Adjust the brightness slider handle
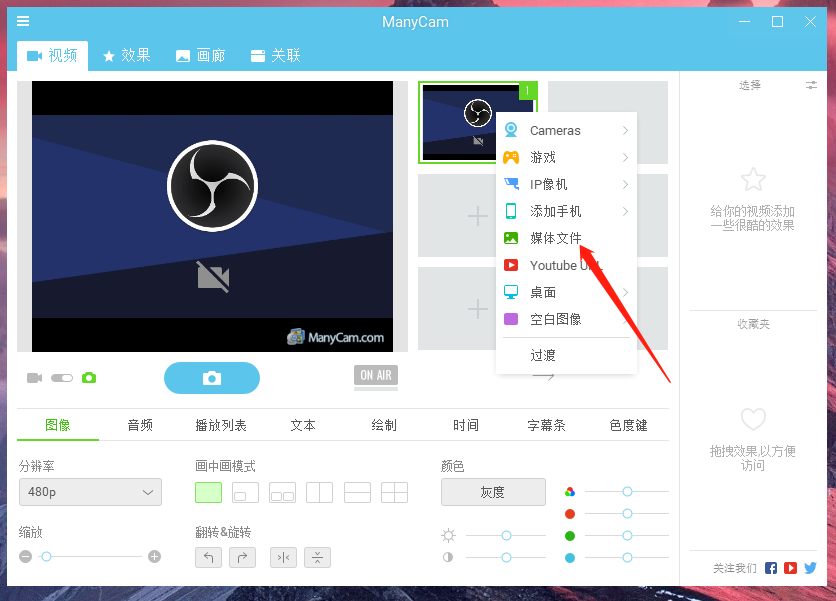Viewport: 836px width, 601px height. 507,535
